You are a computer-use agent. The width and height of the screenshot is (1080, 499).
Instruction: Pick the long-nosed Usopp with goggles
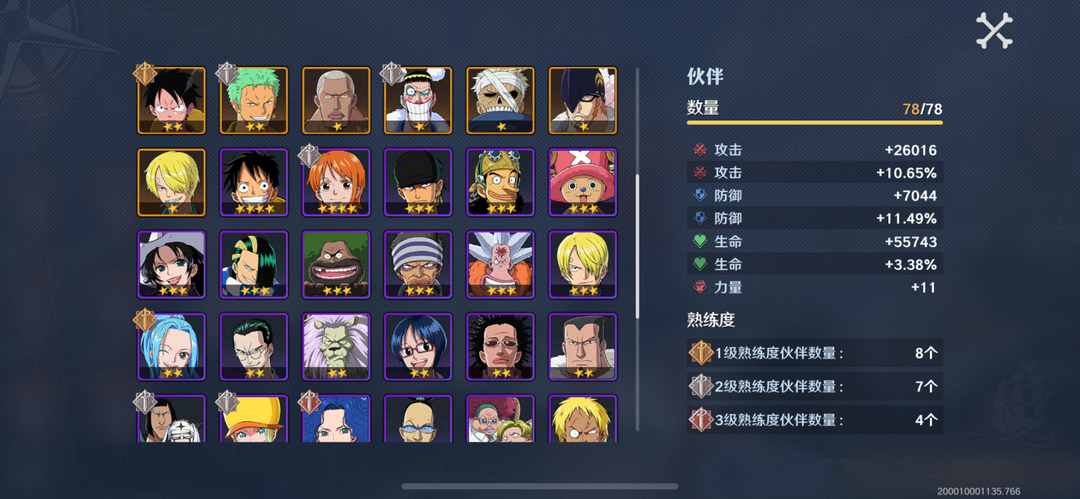(x=500, y=182)
